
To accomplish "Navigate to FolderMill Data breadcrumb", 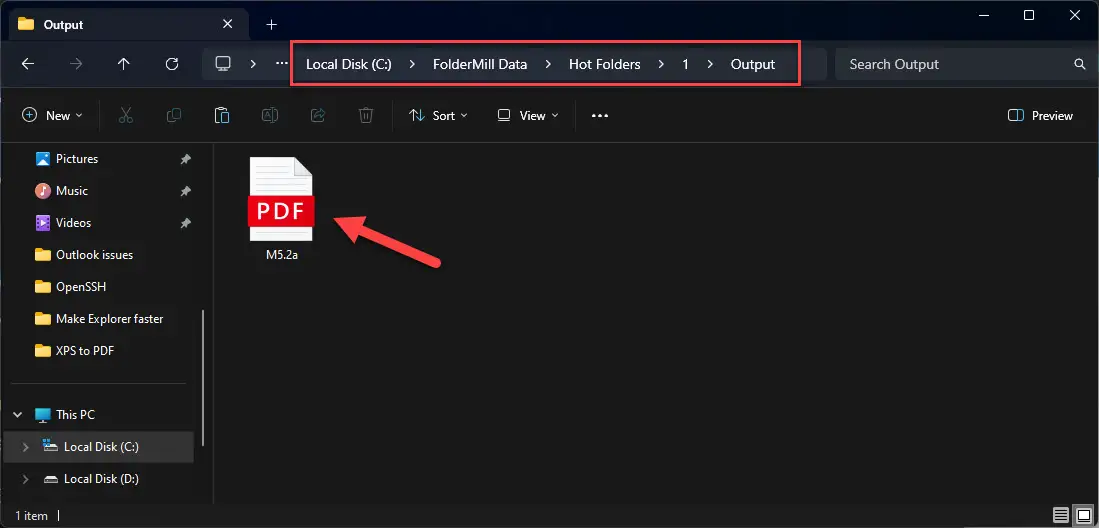I will (480, 64).
